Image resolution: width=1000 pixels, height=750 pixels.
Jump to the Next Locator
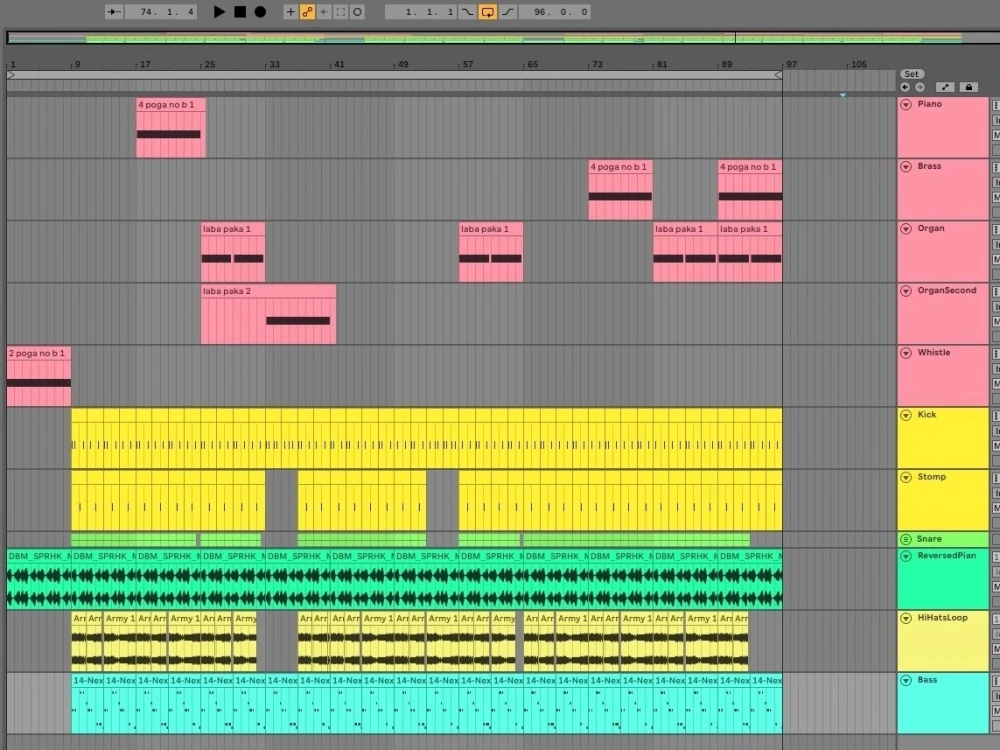point(920,87)
